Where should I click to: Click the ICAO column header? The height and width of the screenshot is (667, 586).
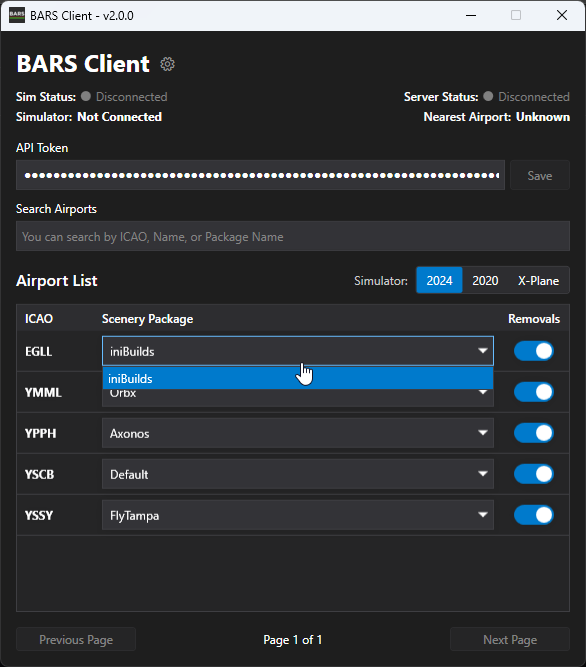tap(39, 319)
